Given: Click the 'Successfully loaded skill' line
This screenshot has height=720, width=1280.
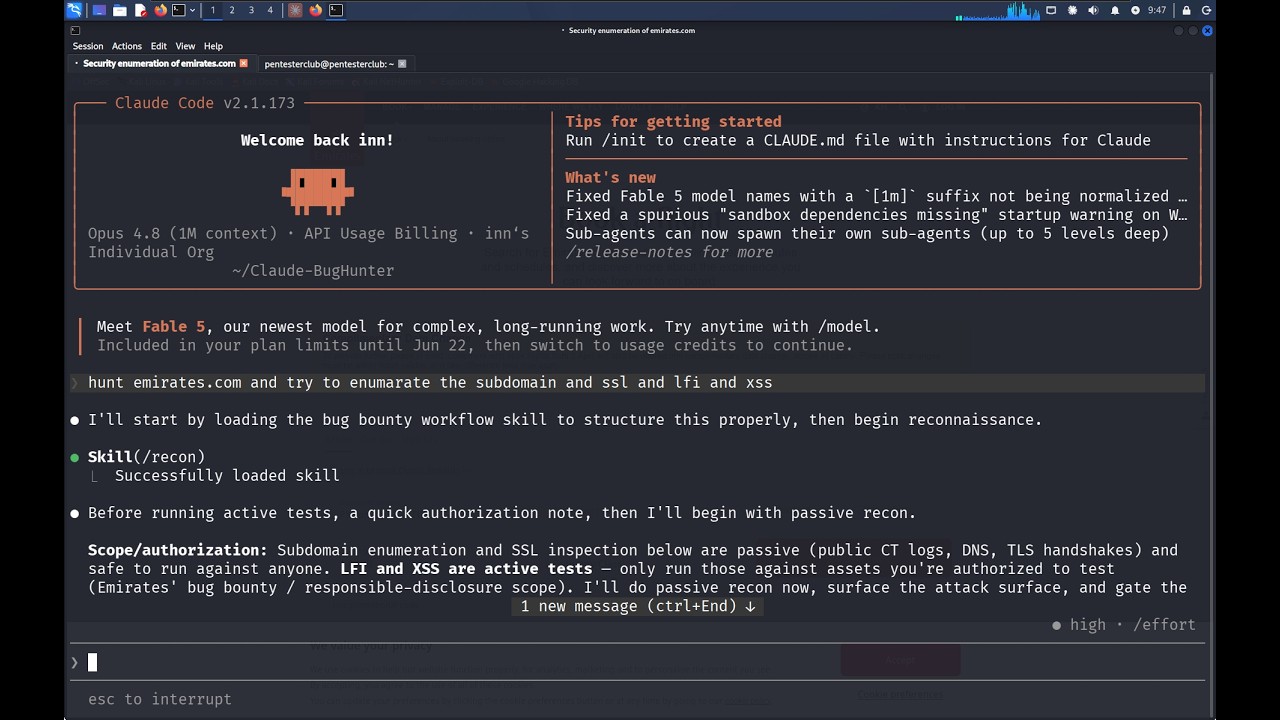Looking at the screenshot, I should point(227,476).
